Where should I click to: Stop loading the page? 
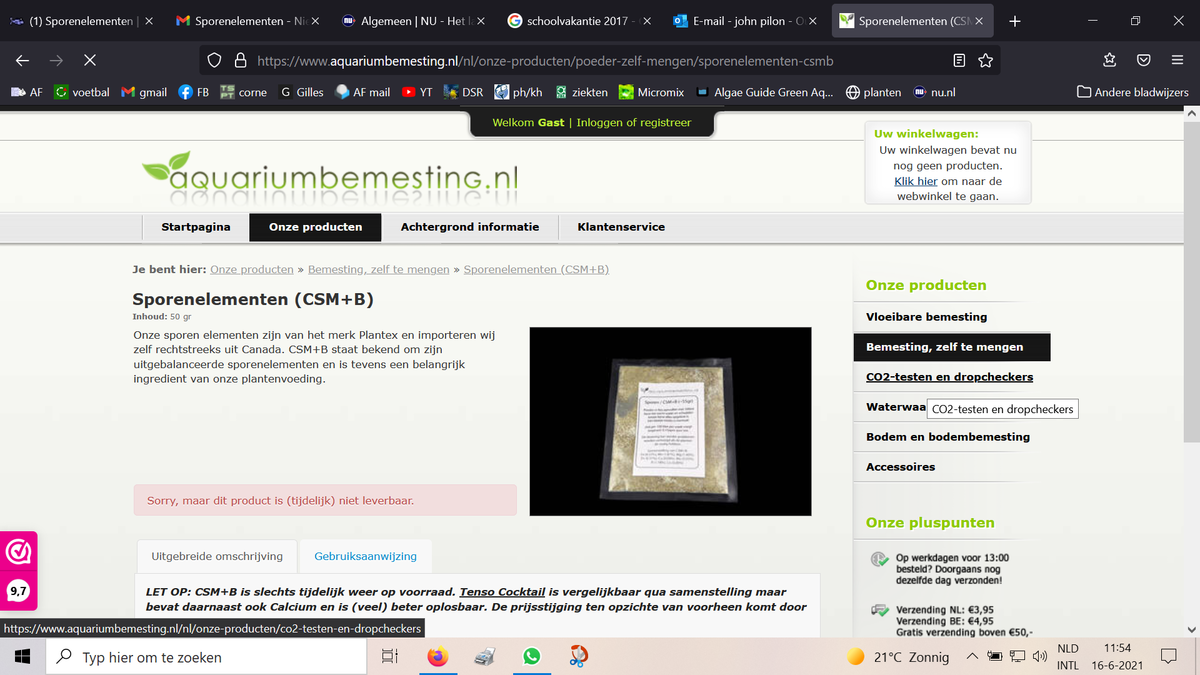point(89,61)
